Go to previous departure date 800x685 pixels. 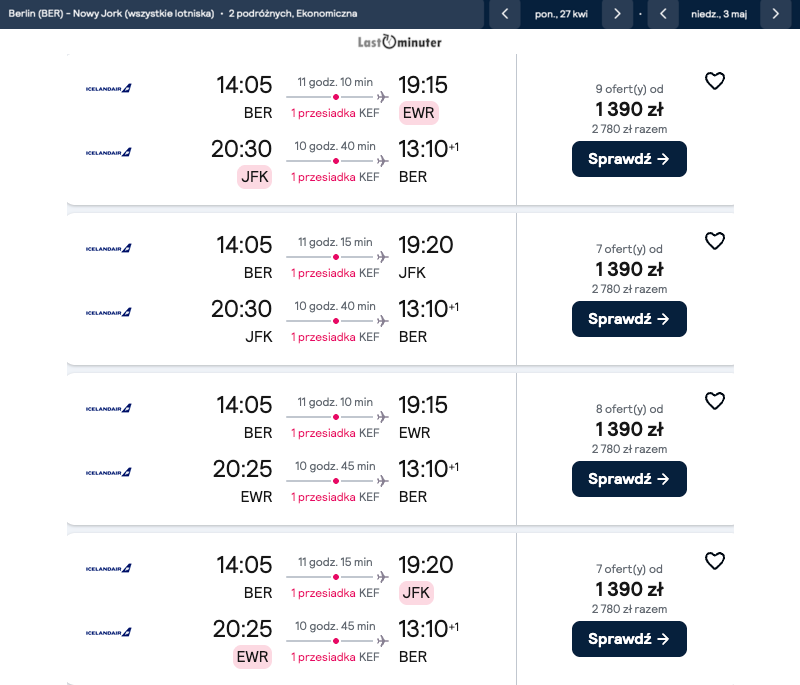click(x=505, y=14)
